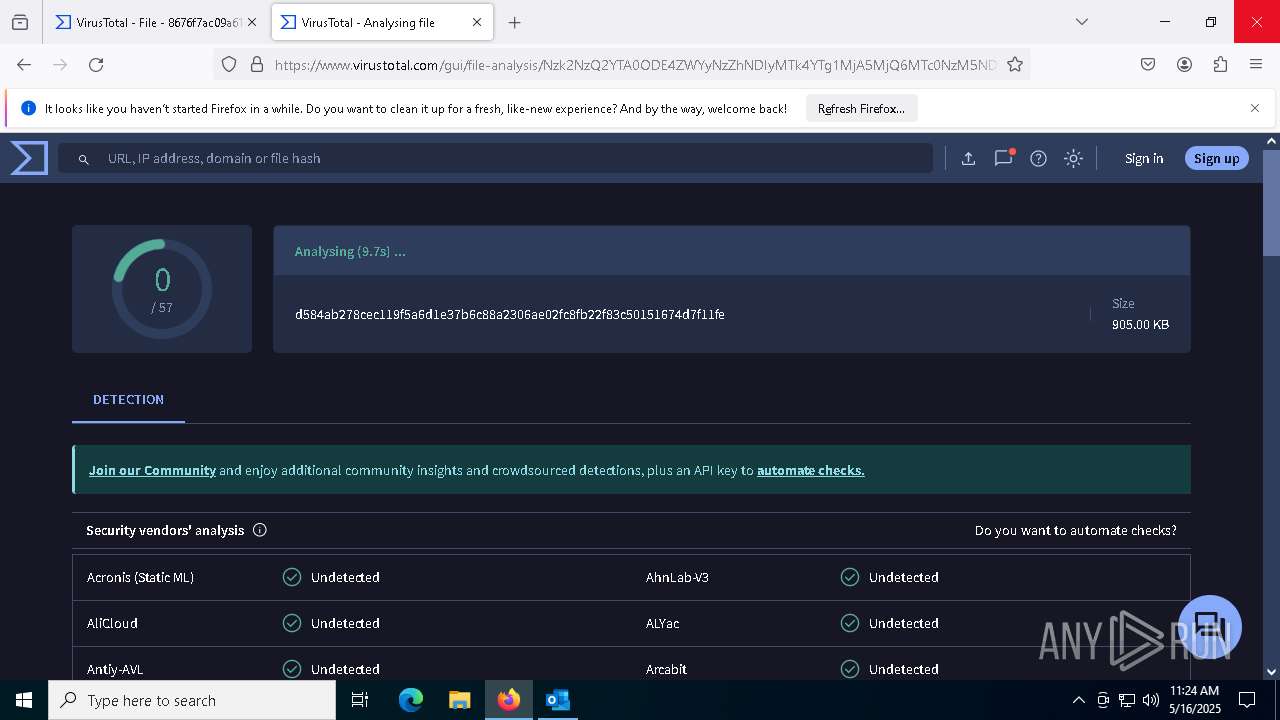Click the ALYac vendor name
1280x720 pixels.
click(662, 623)
